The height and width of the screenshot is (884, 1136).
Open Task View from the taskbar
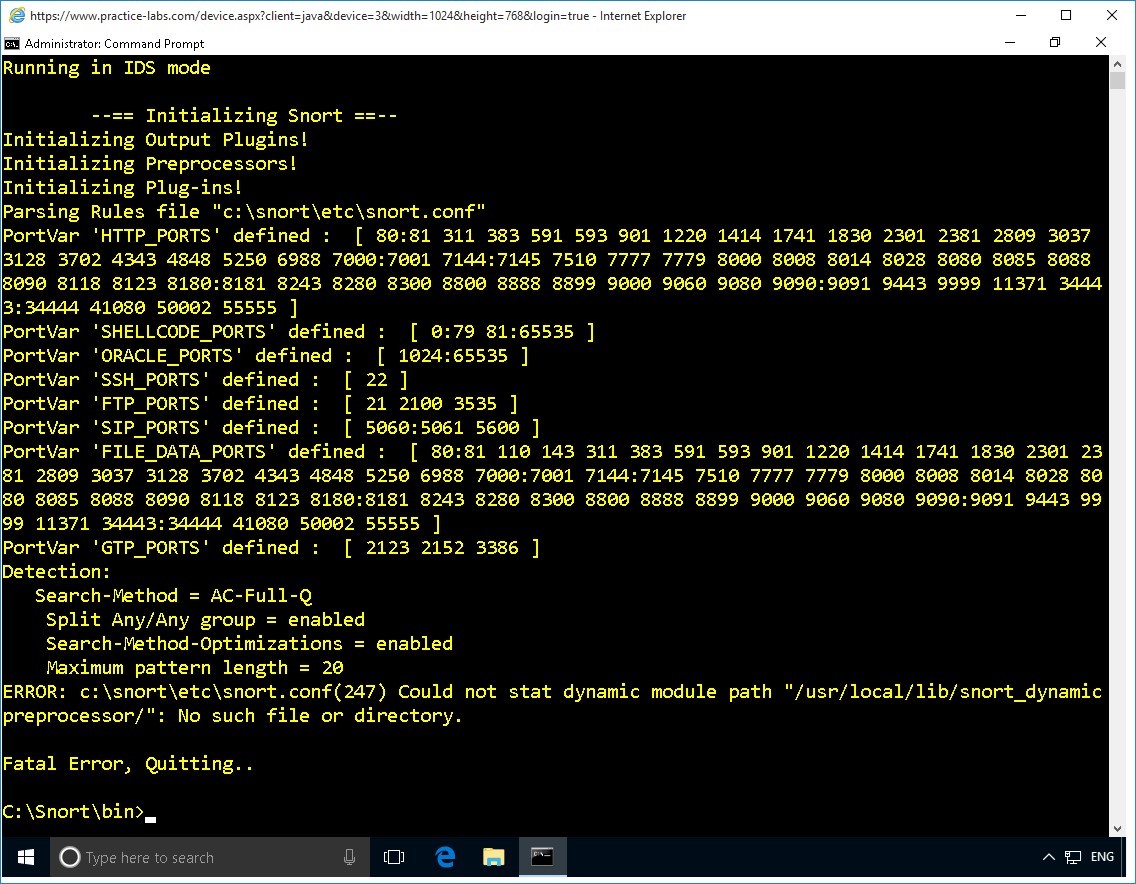[394, 857]
